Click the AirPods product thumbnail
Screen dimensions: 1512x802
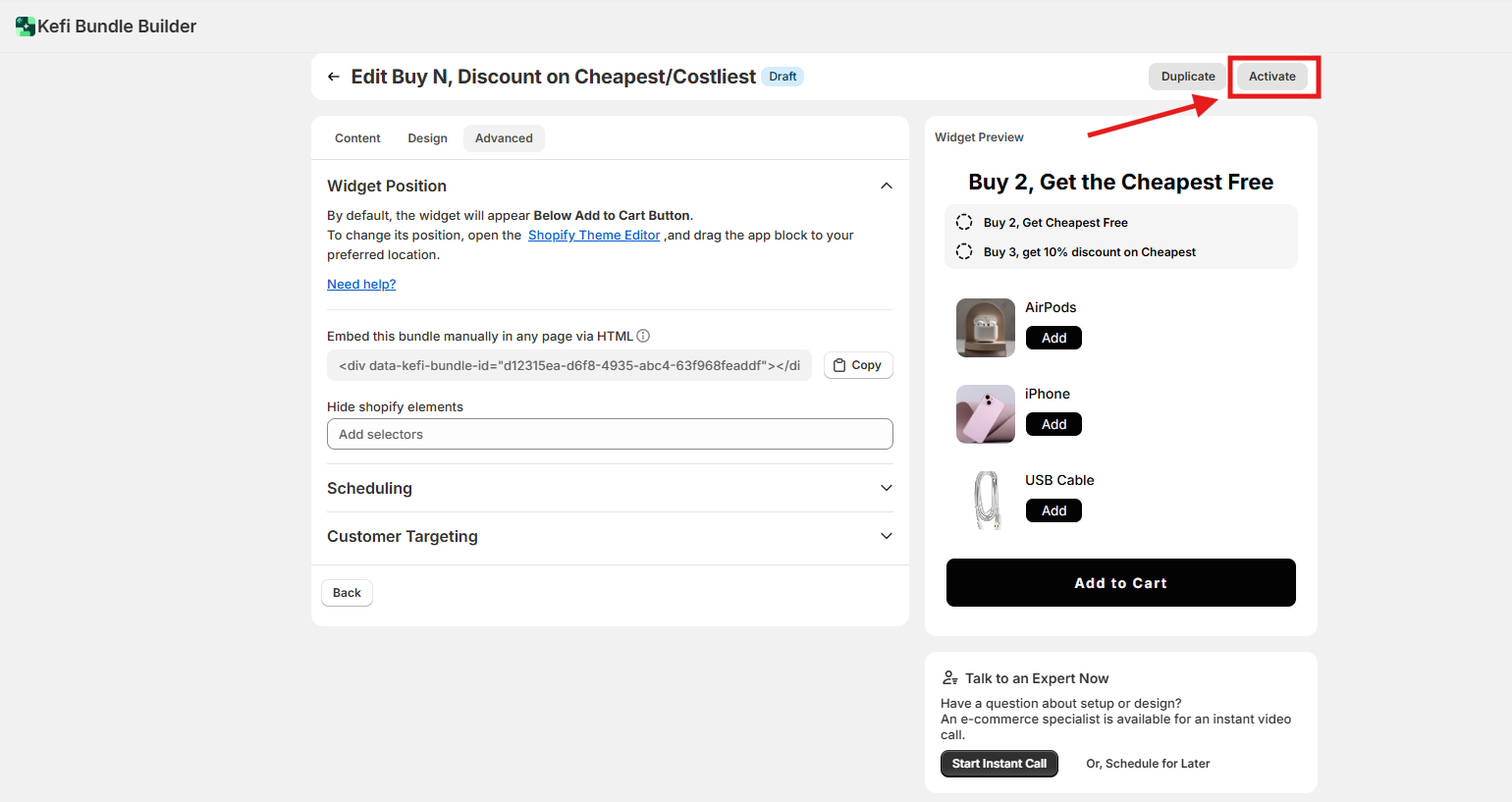(x=986, y=328)
